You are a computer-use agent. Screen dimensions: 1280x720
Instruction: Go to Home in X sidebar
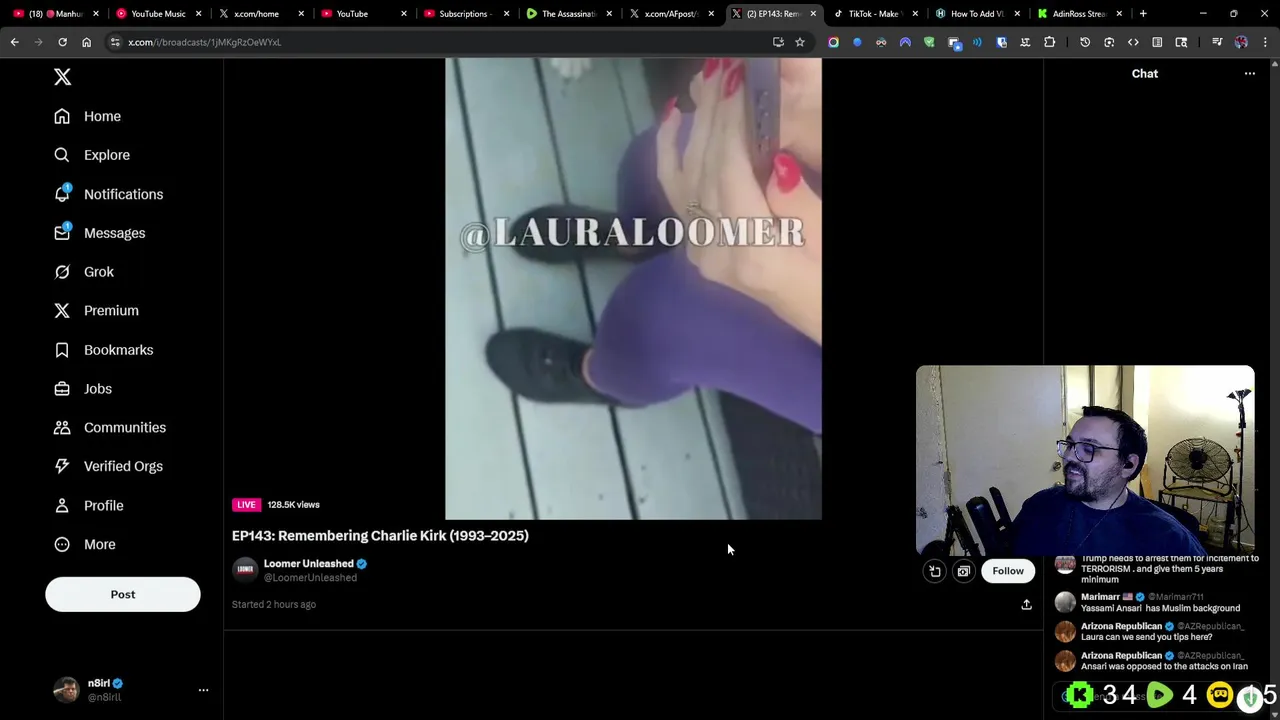88,116
